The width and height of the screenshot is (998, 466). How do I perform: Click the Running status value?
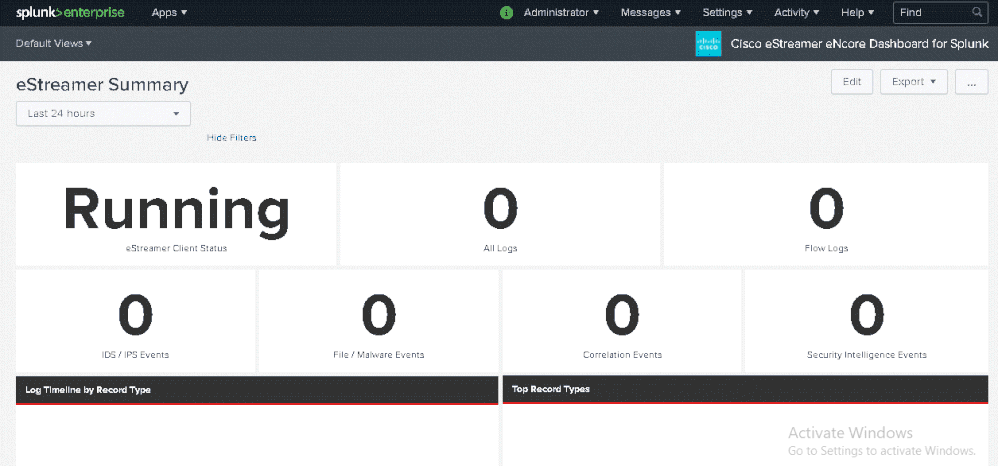coord(176,211)
